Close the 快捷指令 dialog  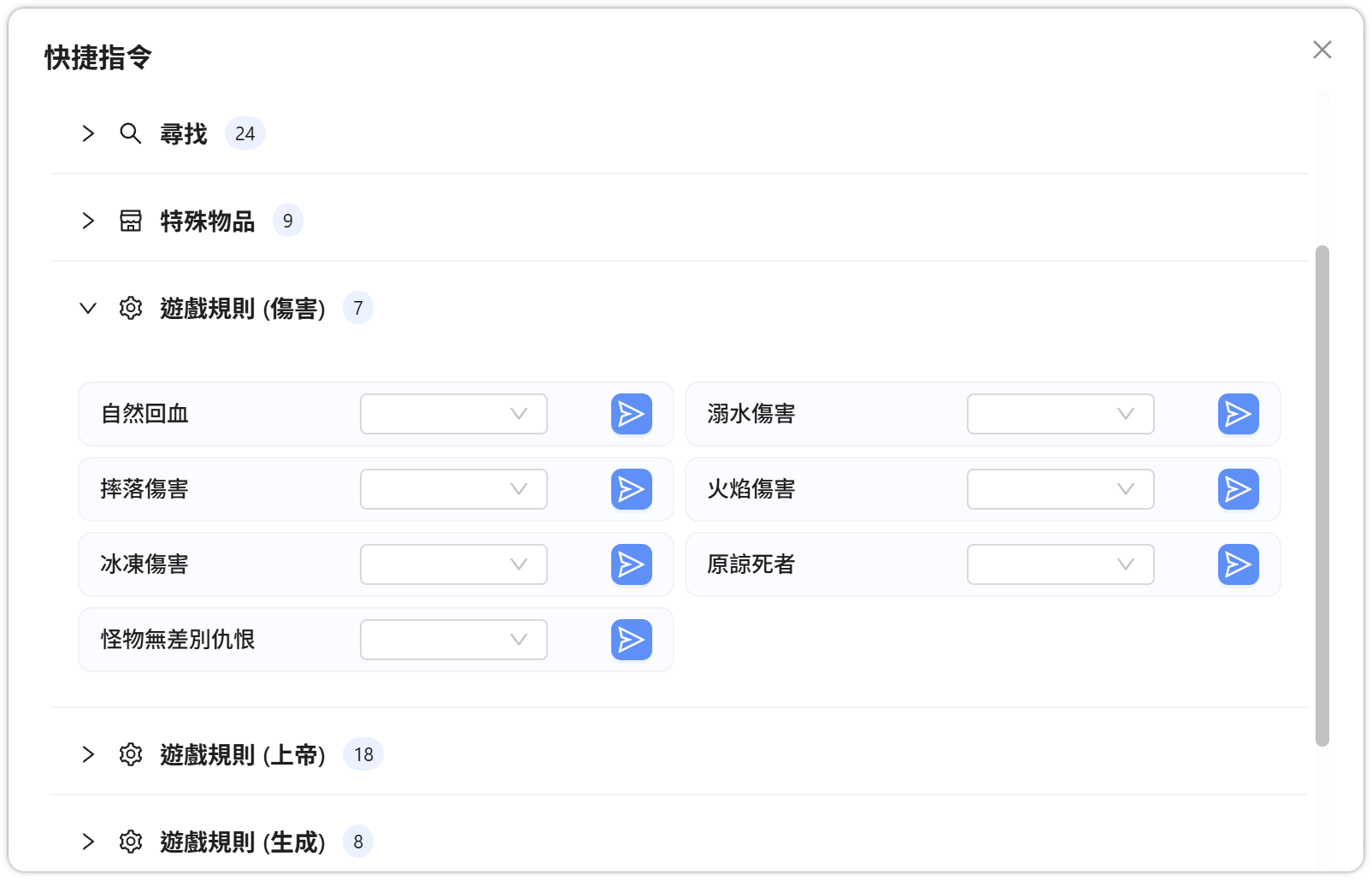tap(1322, 50)
